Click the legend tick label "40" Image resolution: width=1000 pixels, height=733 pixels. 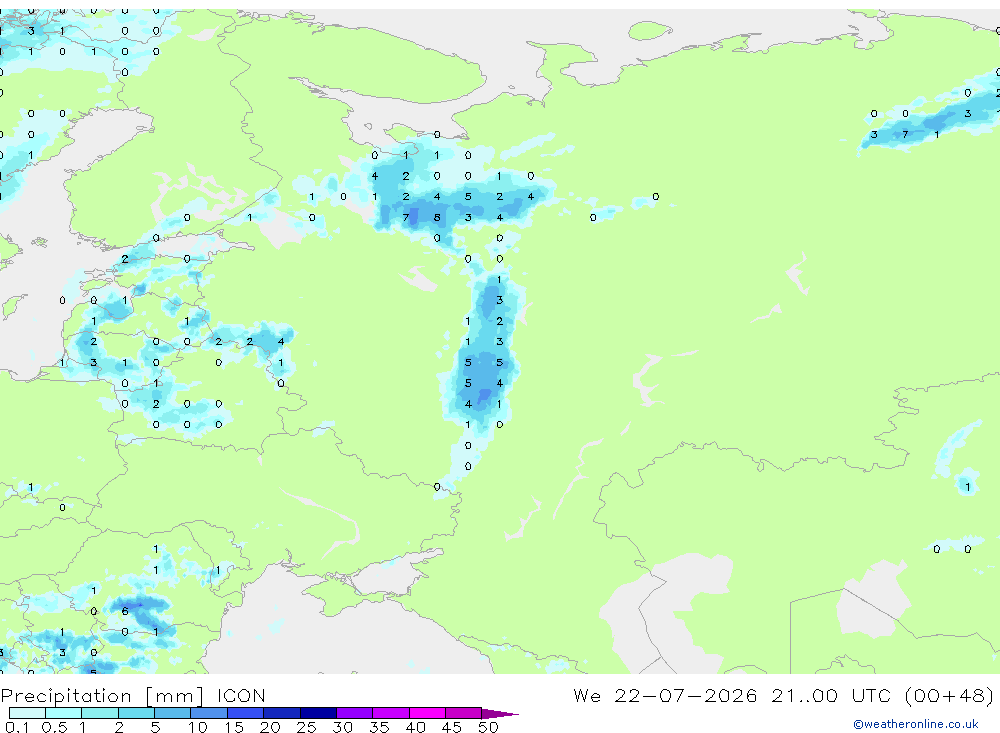[x=416, y=727]
